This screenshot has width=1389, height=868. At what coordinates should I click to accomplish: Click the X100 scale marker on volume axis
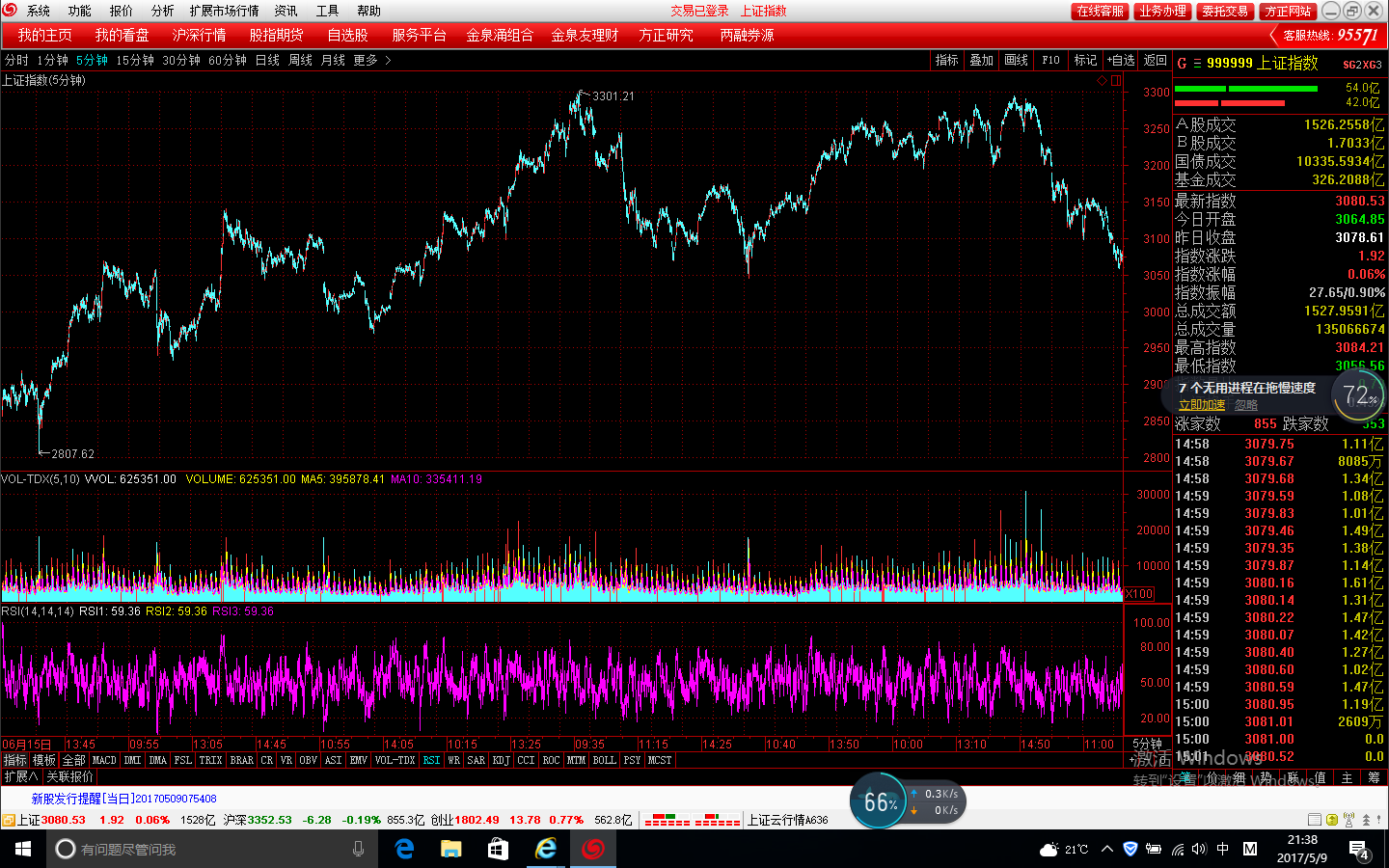click(x=1139, y=594)
